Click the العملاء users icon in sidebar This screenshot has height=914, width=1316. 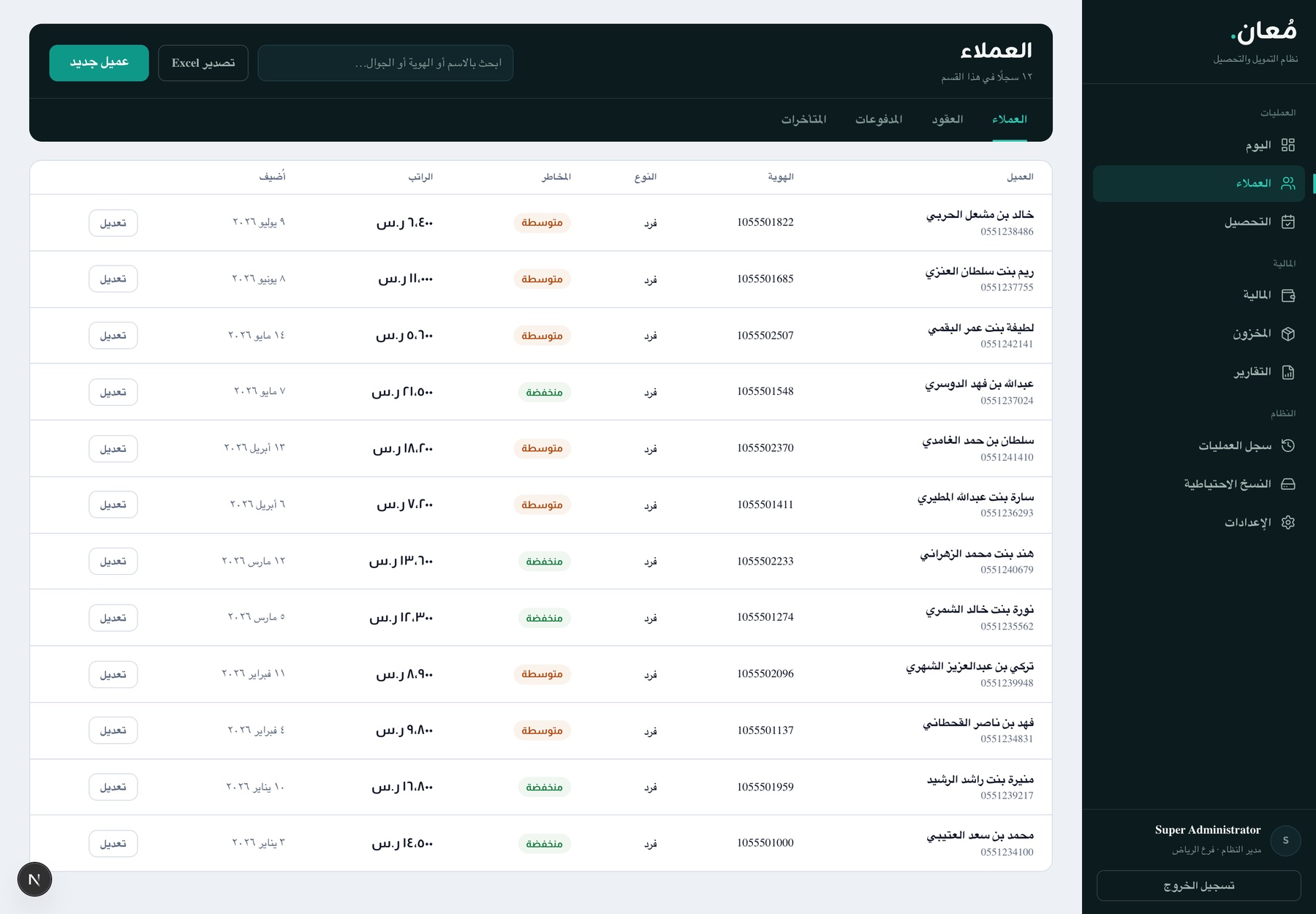(x=1288, y=184)
